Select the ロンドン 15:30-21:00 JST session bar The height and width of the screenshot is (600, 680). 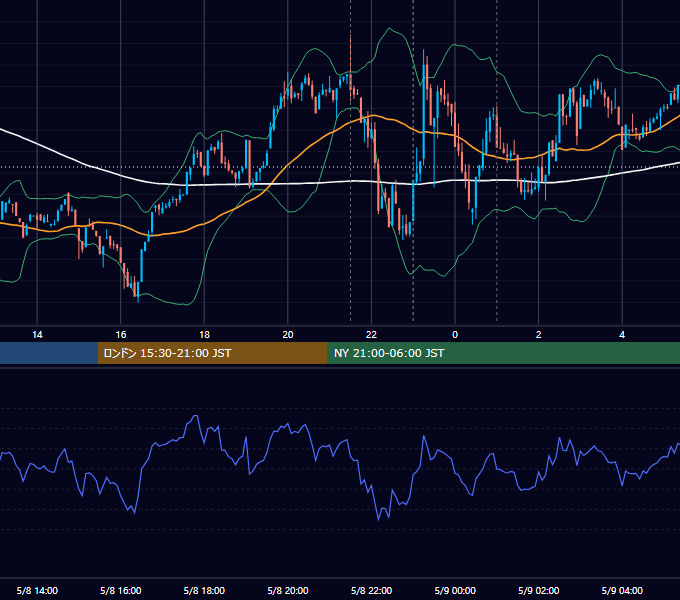pos(212,353)
